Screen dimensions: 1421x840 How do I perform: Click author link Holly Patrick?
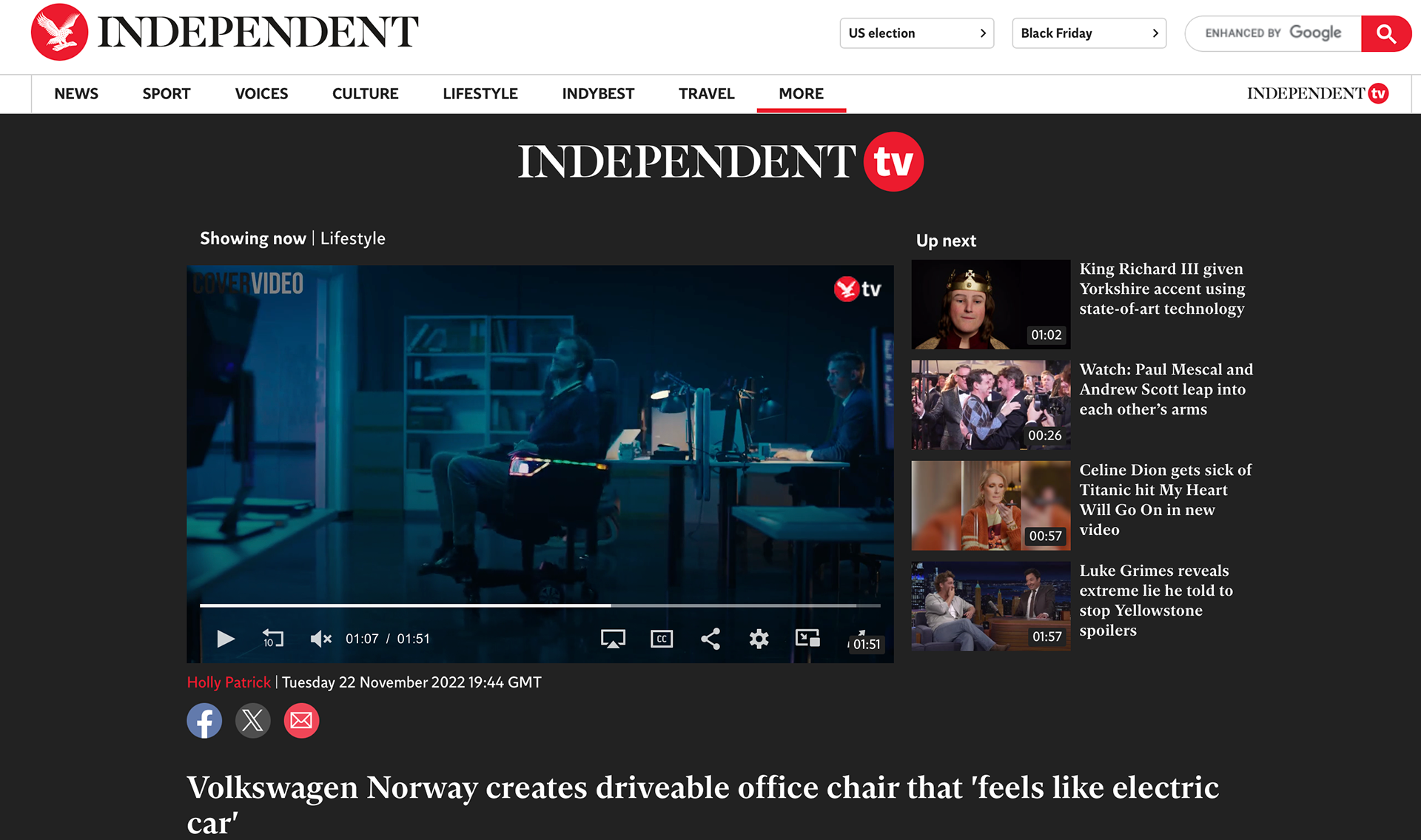(229, 682)
